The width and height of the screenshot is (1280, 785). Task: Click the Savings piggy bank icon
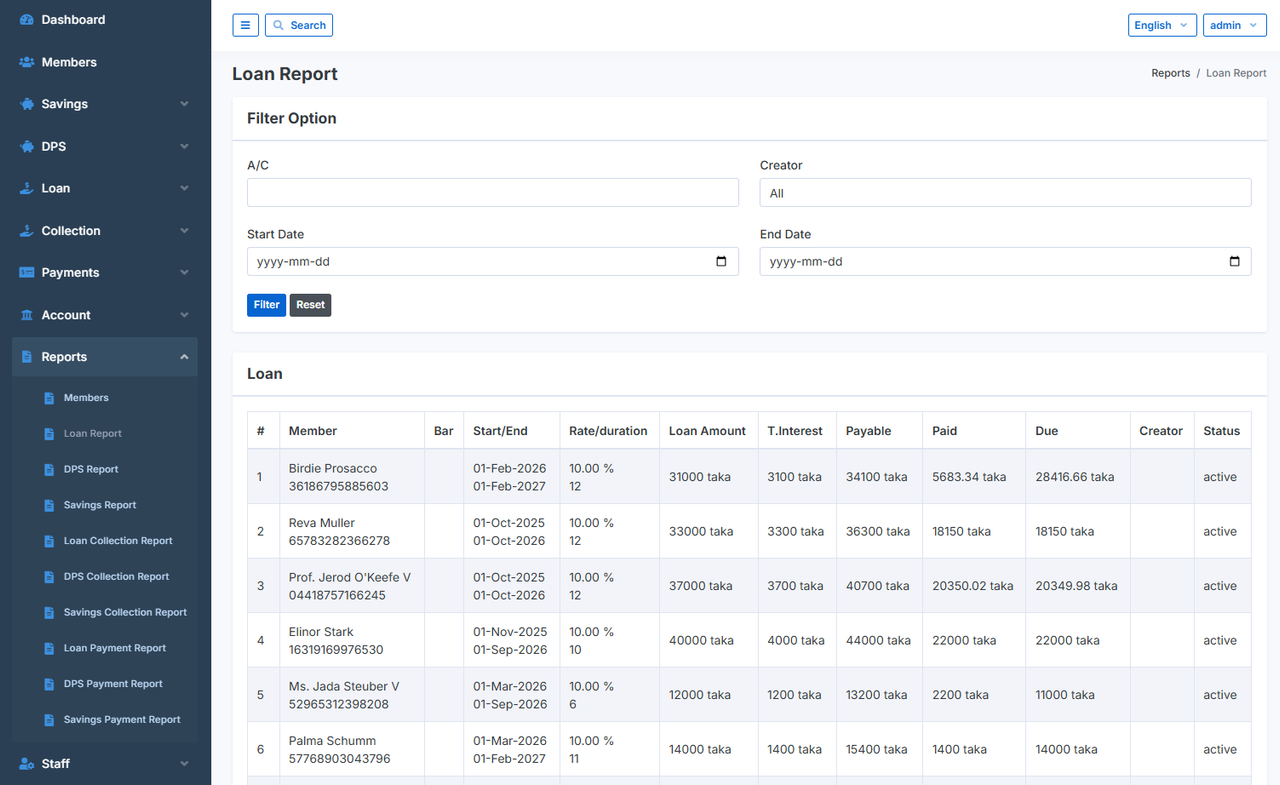tap(27, 104)
